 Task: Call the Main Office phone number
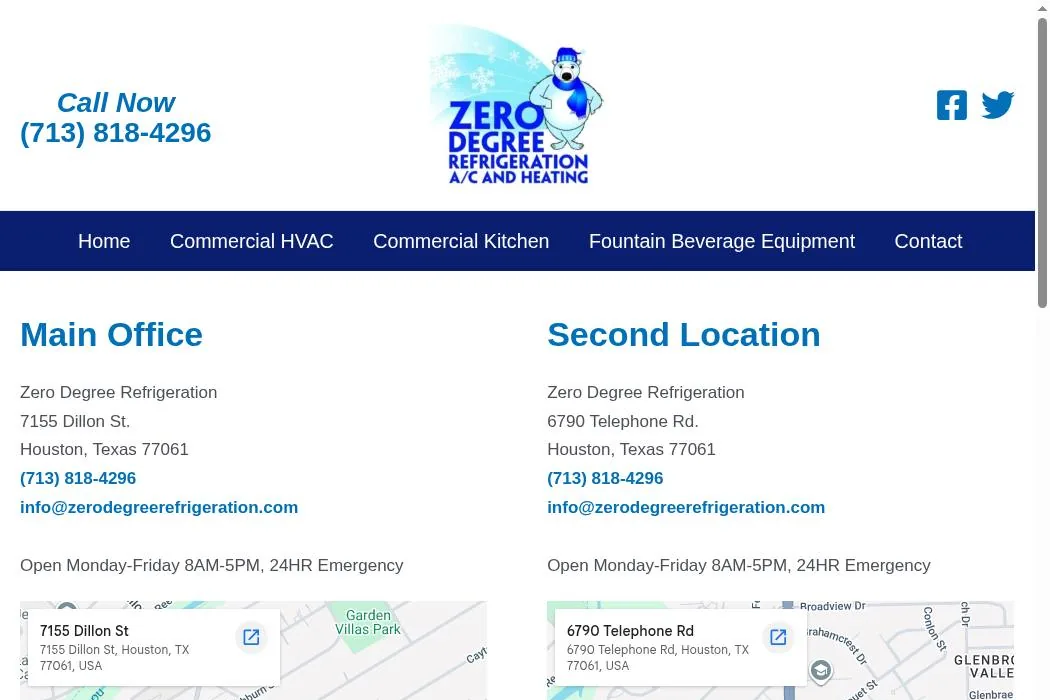[78, 478]
